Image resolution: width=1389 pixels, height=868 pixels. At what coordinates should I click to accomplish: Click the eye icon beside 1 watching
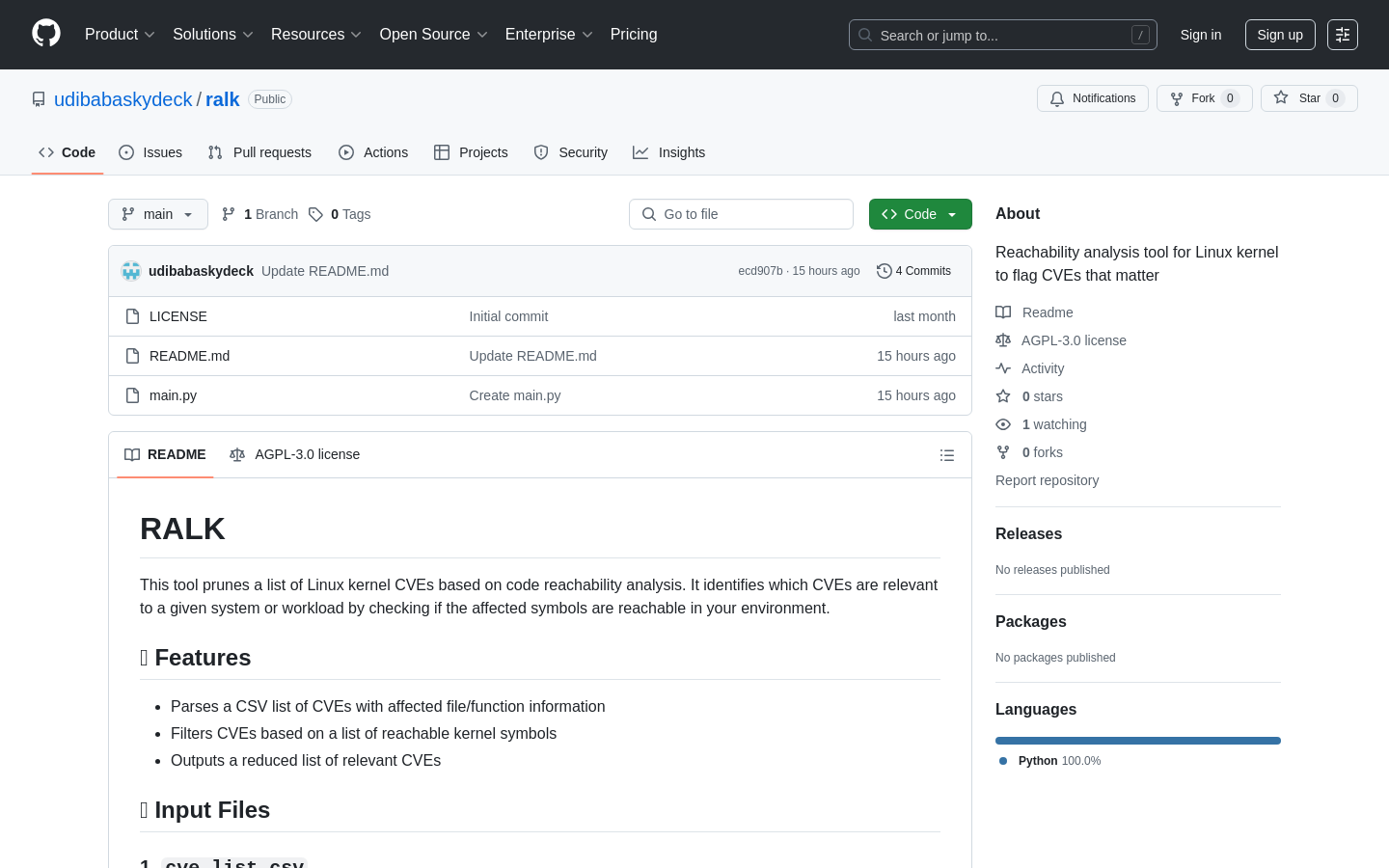pyautogui.click(x=1003, y=424)
